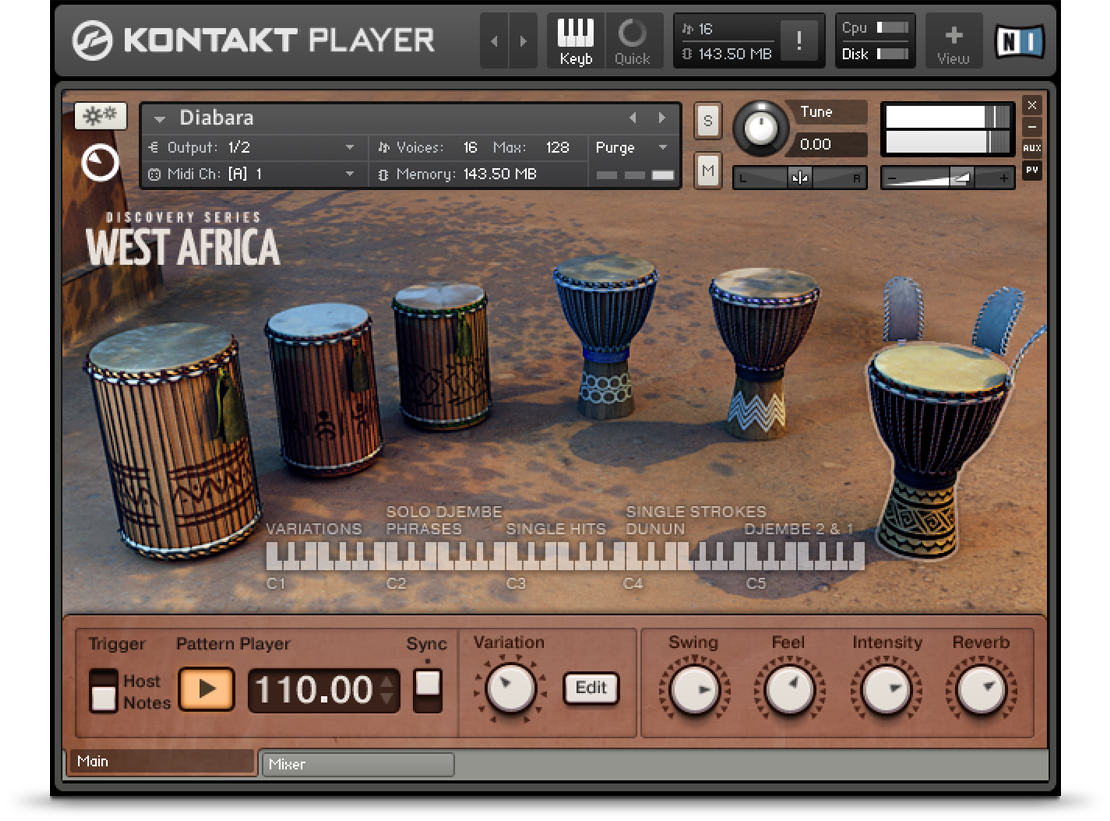Click the Edit variation button

point(590,688)
